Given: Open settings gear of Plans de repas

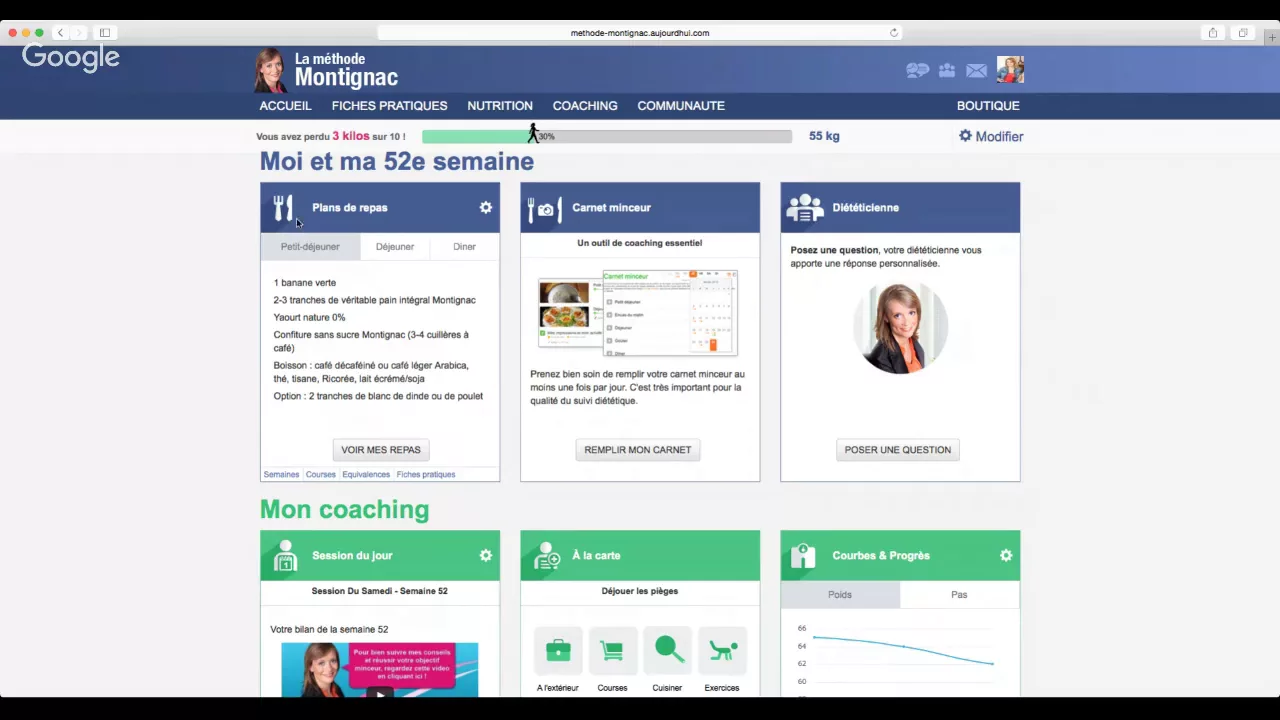Looking at the screenshot, I should coord(485,207).
